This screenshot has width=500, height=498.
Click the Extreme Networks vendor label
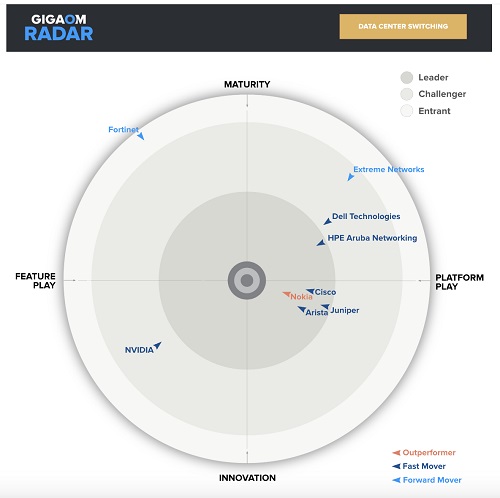[x=389, y=169]
